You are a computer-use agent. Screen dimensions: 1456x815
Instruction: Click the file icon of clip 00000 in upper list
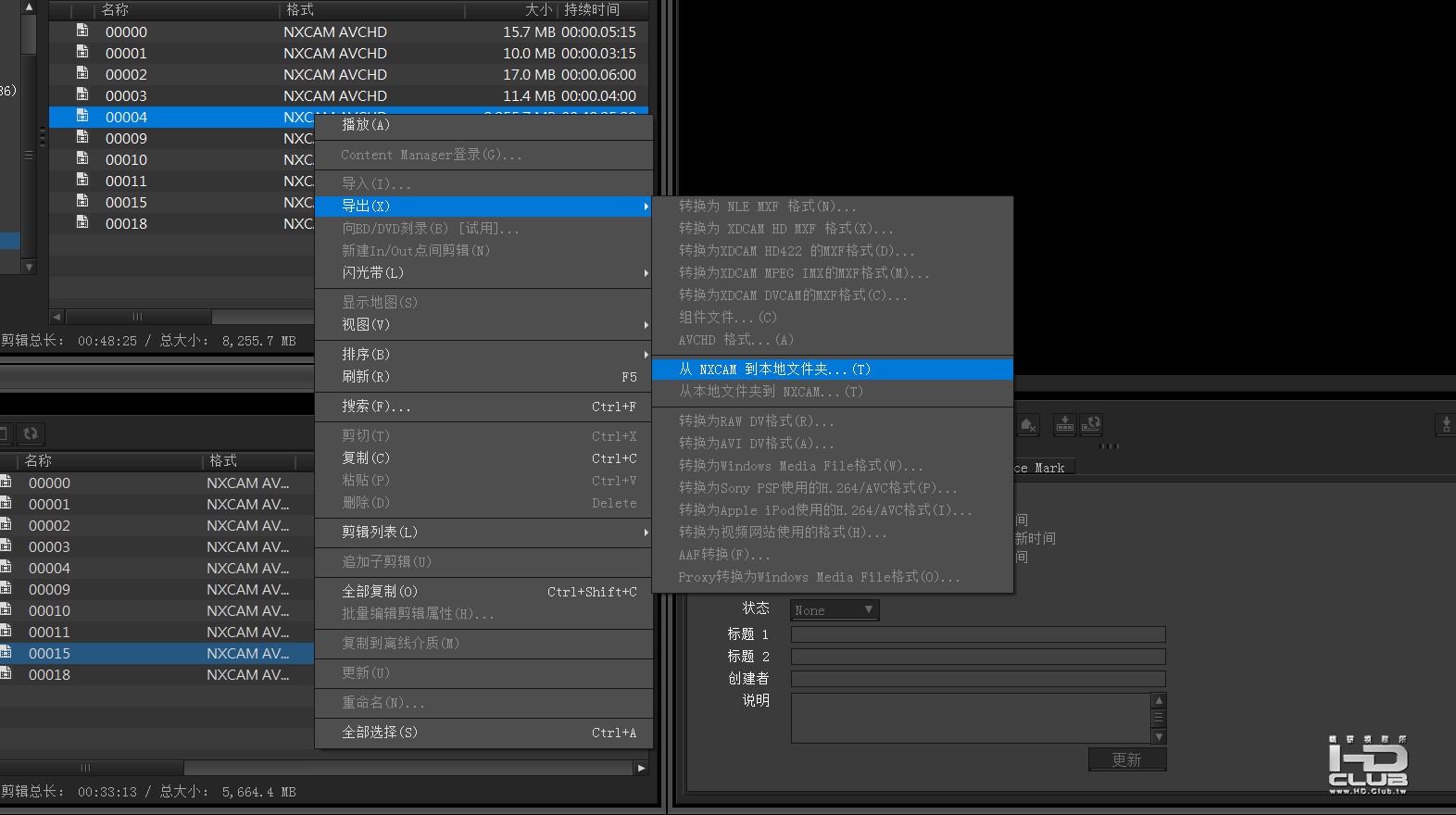pos(82,31)
